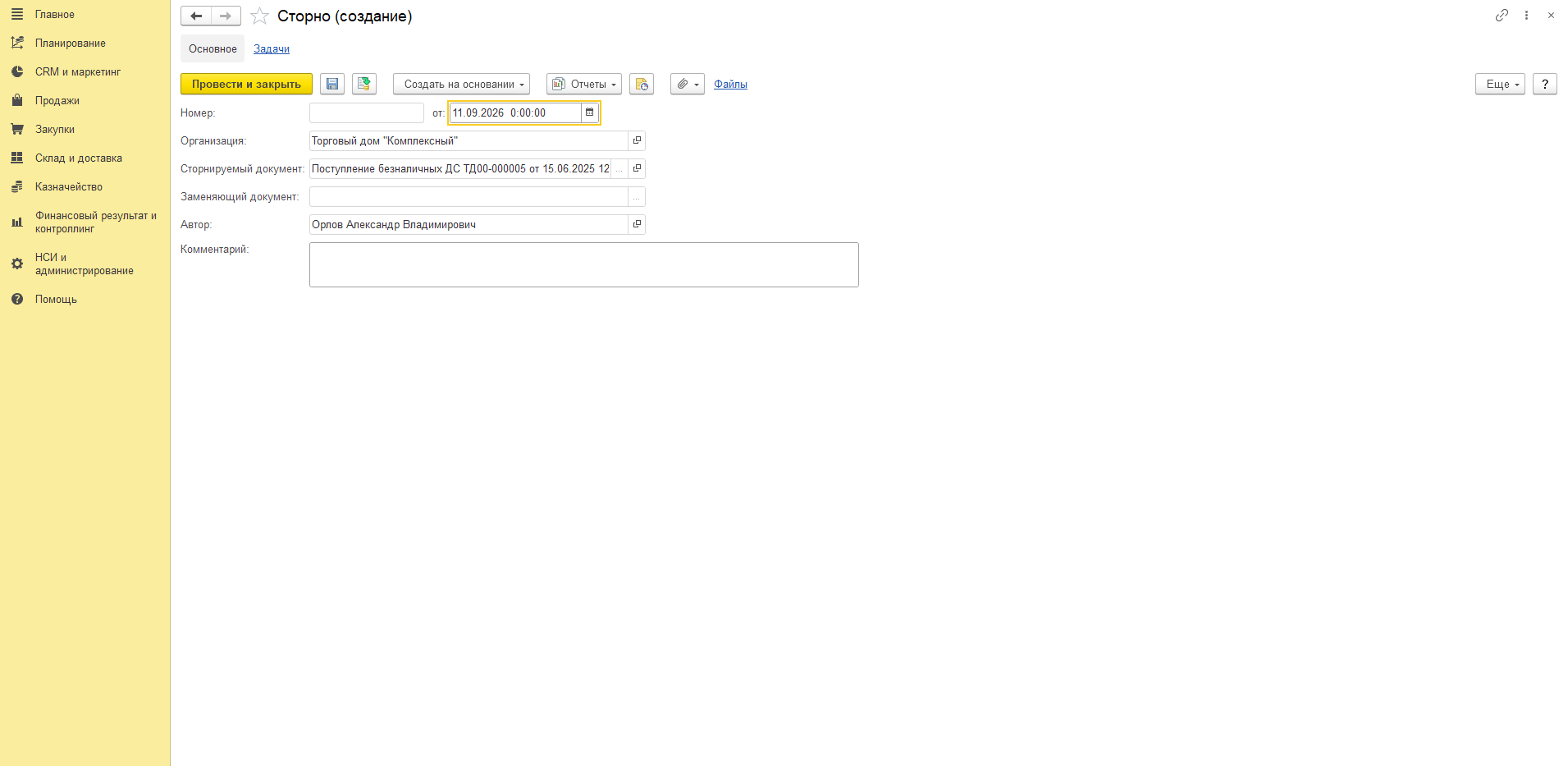This screenshot has height=766, width=1568.
Task: Click into the Номер field
Action: pyautogui.click(x=367, y=112)
